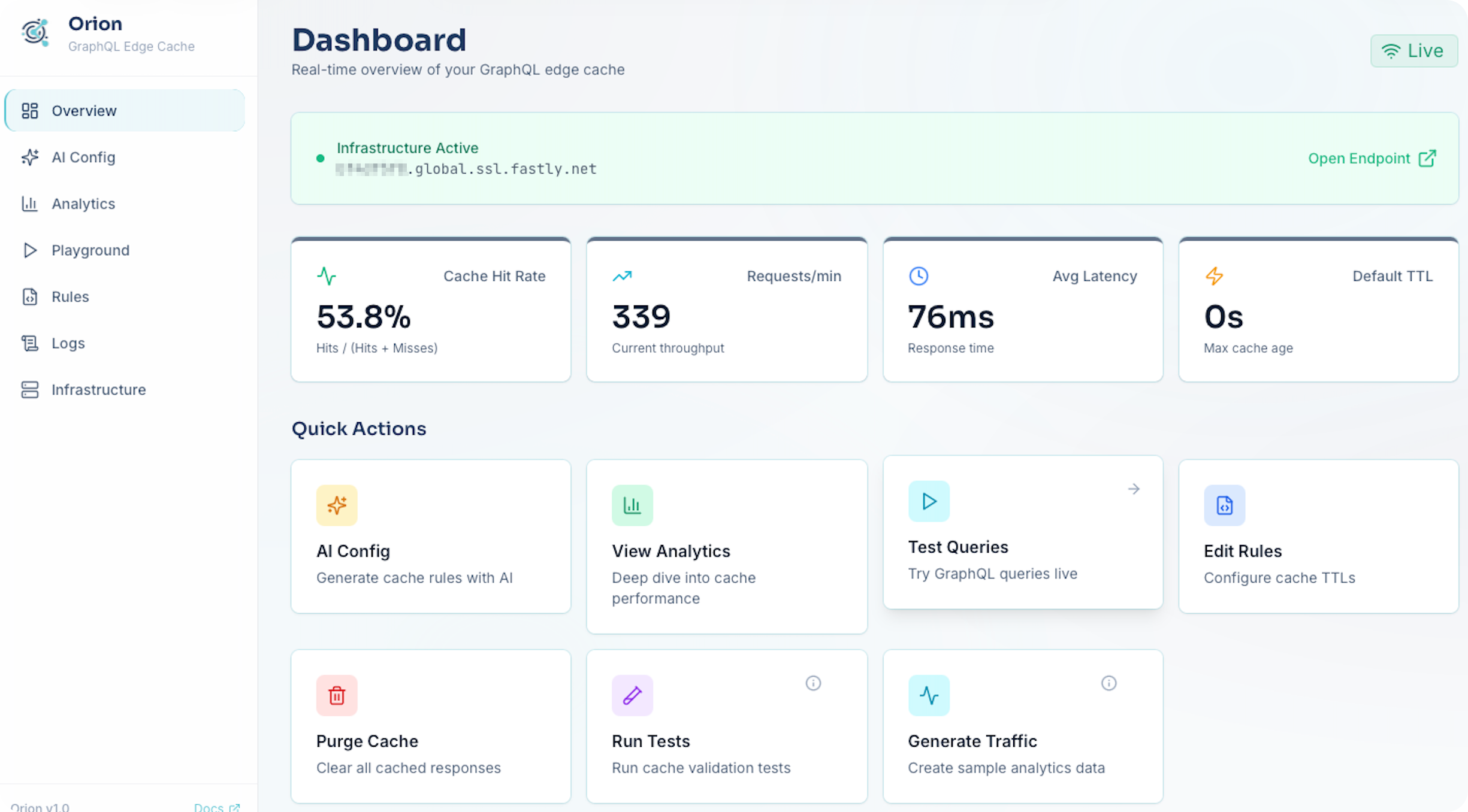Open the Infrastructure sidebar label
Screen dimensions: 1468x812
[x=99, y=390]
